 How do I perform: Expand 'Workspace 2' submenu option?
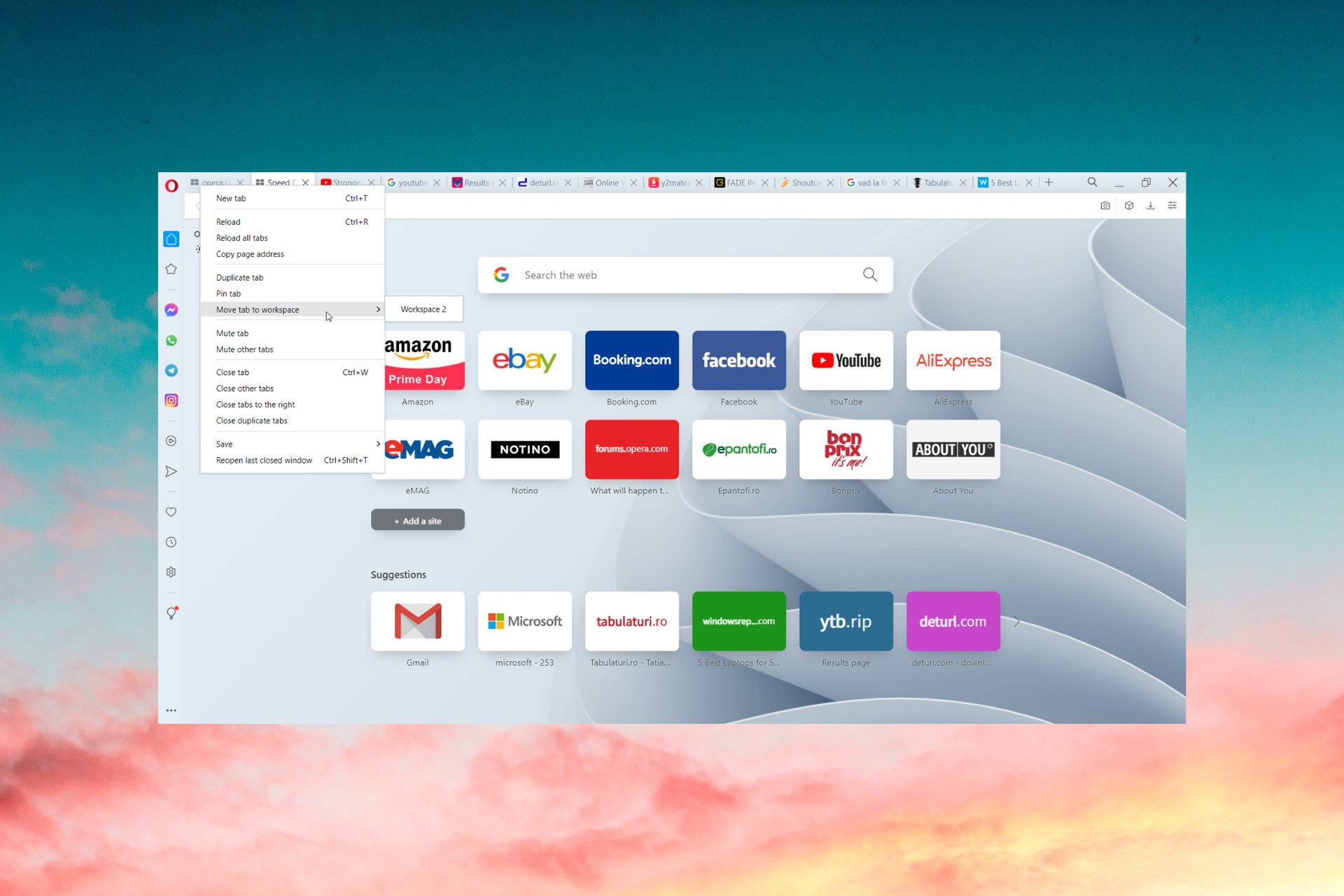pos(422,309)
